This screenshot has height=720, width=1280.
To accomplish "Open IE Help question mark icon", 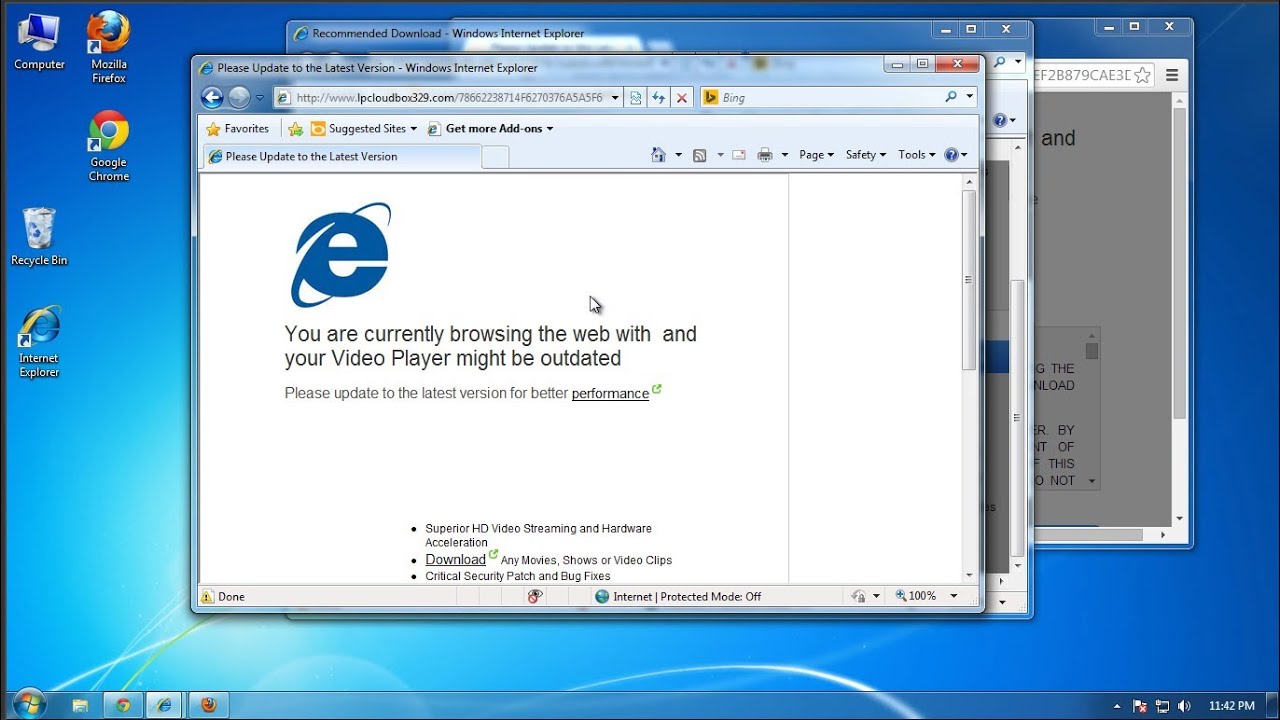I will point(950,155).
